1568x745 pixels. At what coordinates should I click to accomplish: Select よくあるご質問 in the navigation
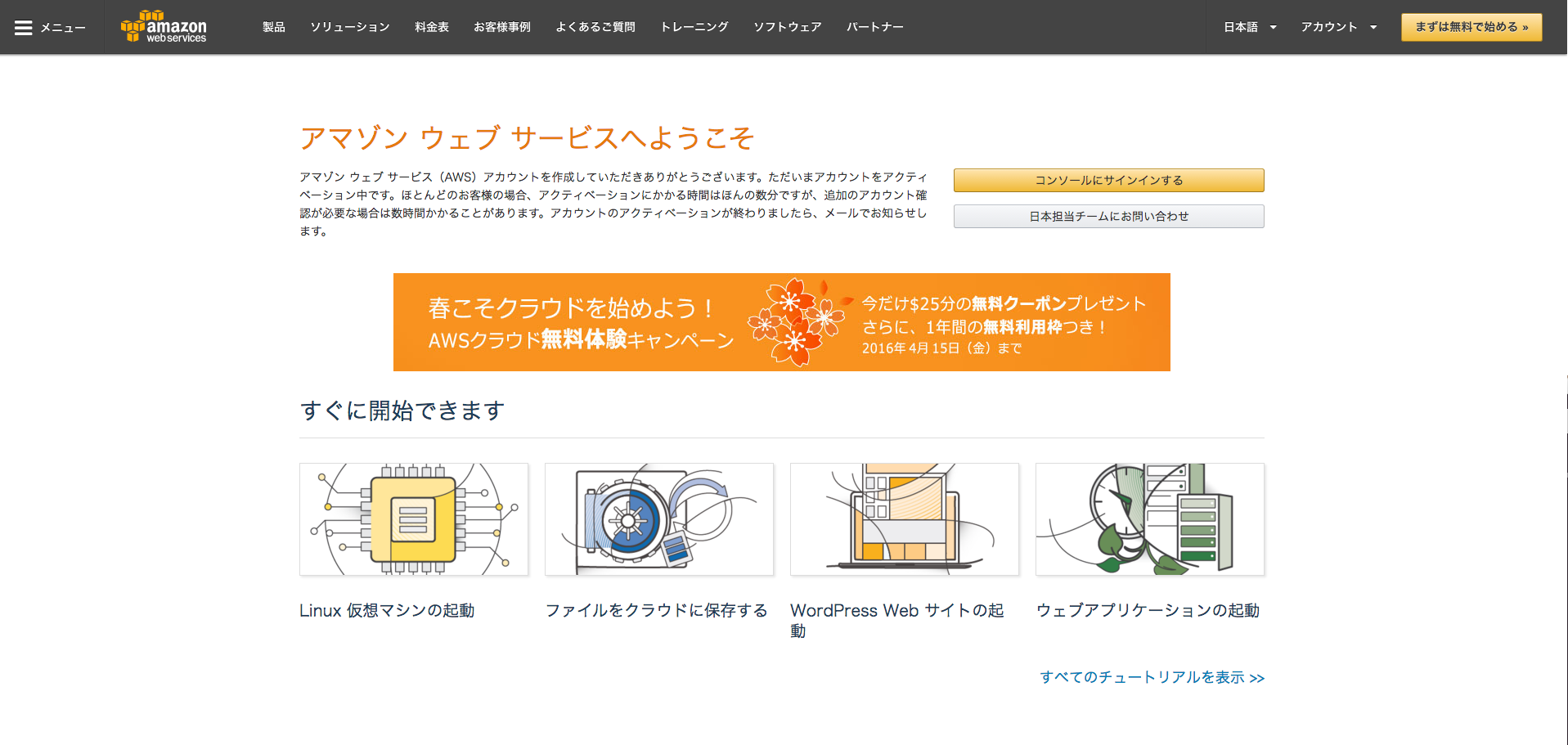pyautogui.click(x=595, y=26)
